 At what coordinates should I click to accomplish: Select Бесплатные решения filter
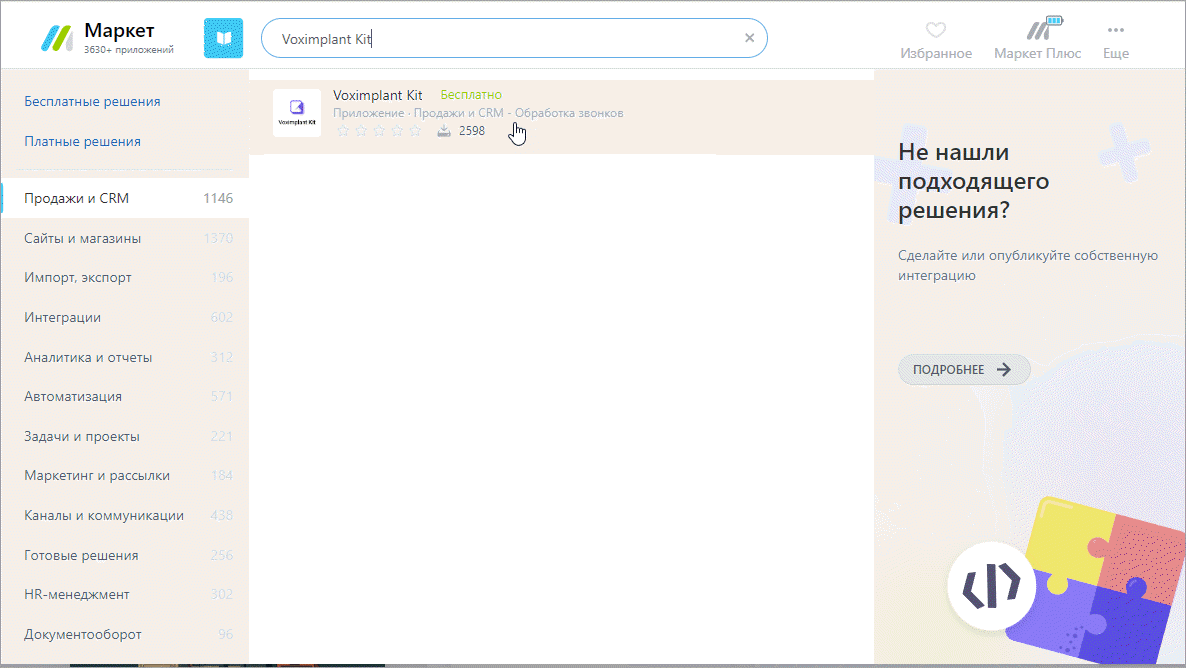click(92, 101)
